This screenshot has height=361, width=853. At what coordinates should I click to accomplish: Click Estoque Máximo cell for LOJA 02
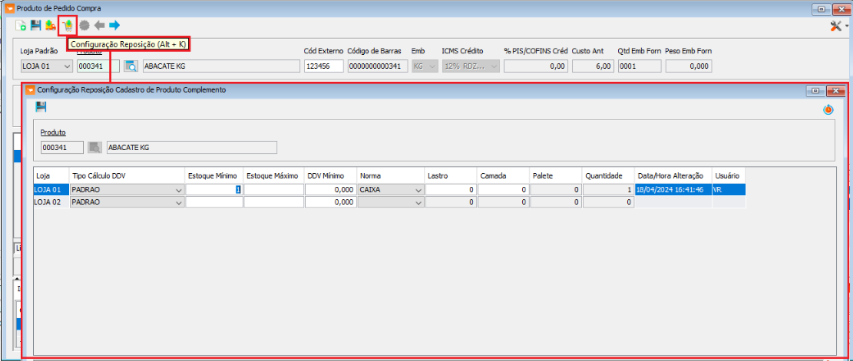tap(274, 202)
